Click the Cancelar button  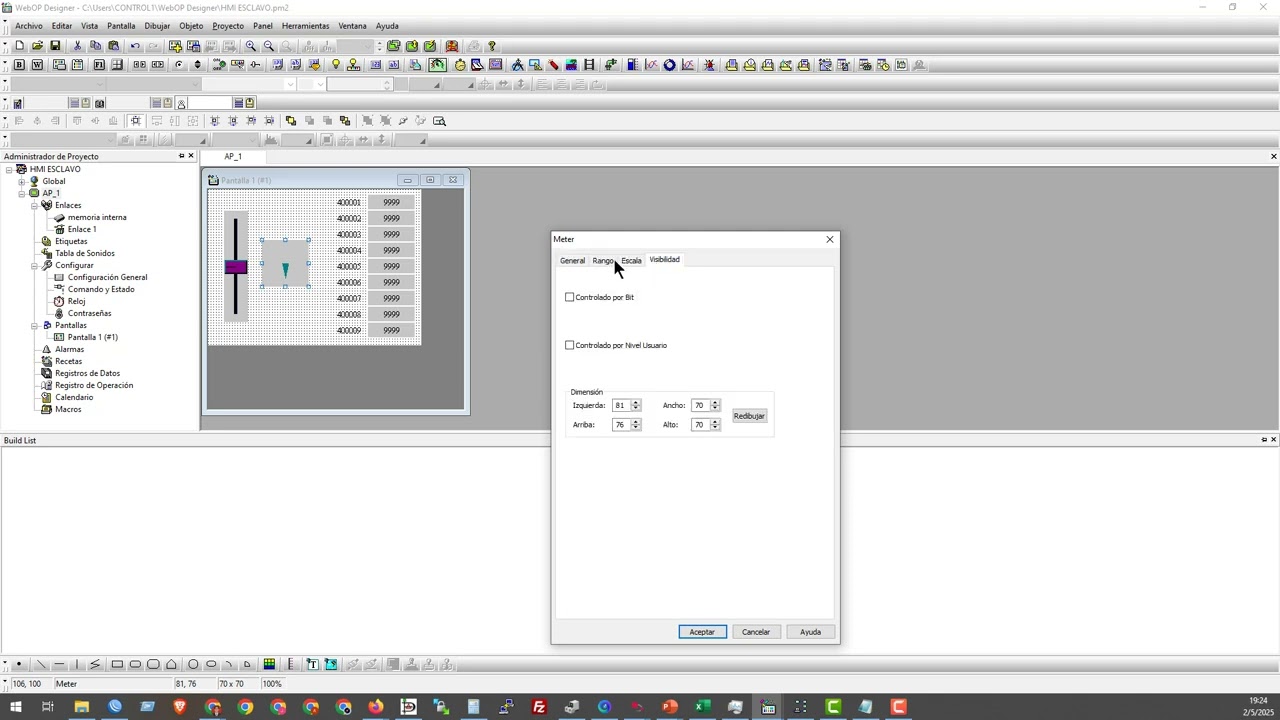click(756, 632)
